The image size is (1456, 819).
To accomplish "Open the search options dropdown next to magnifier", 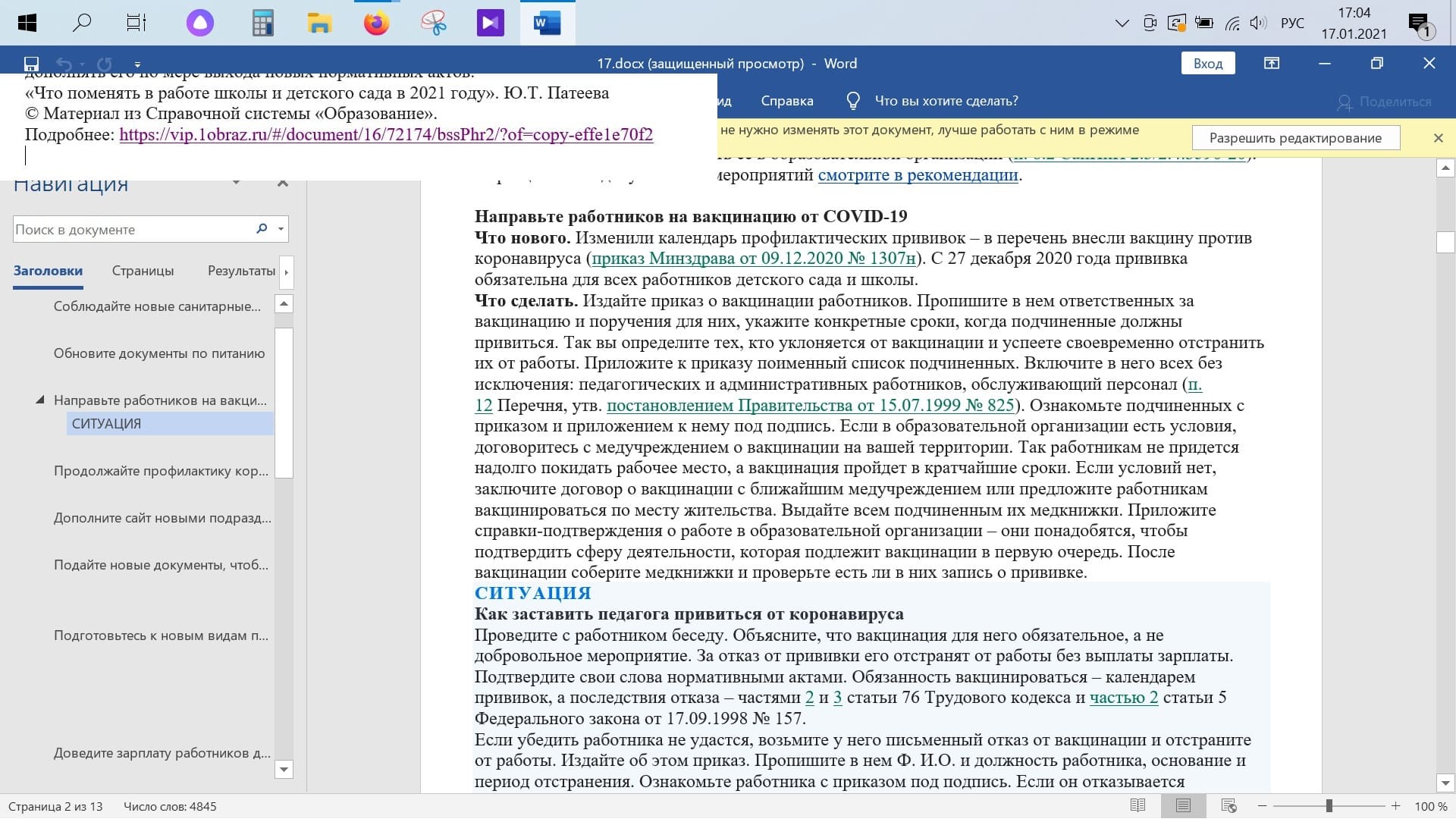I will pyautogui.click(x=281, y=229).
